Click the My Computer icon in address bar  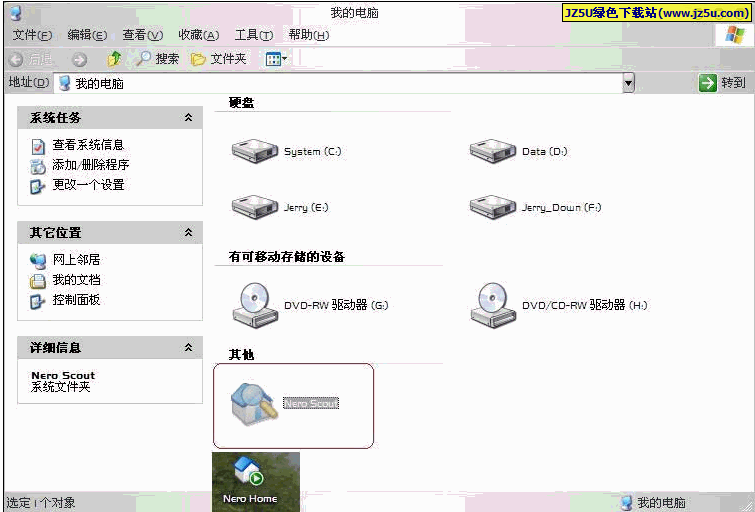[x=64, y=83]
